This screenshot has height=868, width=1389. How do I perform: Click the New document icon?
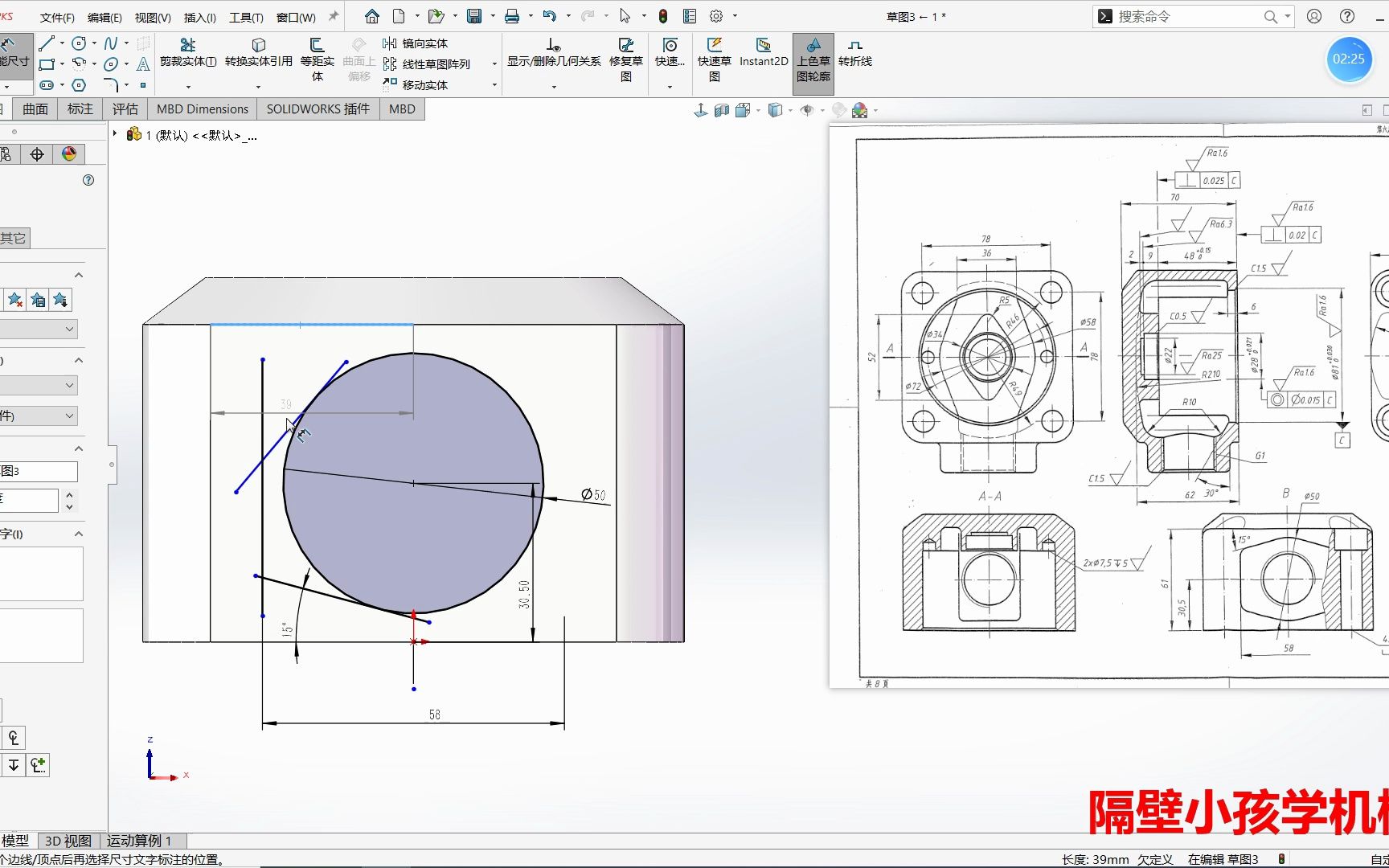(399, 16)
